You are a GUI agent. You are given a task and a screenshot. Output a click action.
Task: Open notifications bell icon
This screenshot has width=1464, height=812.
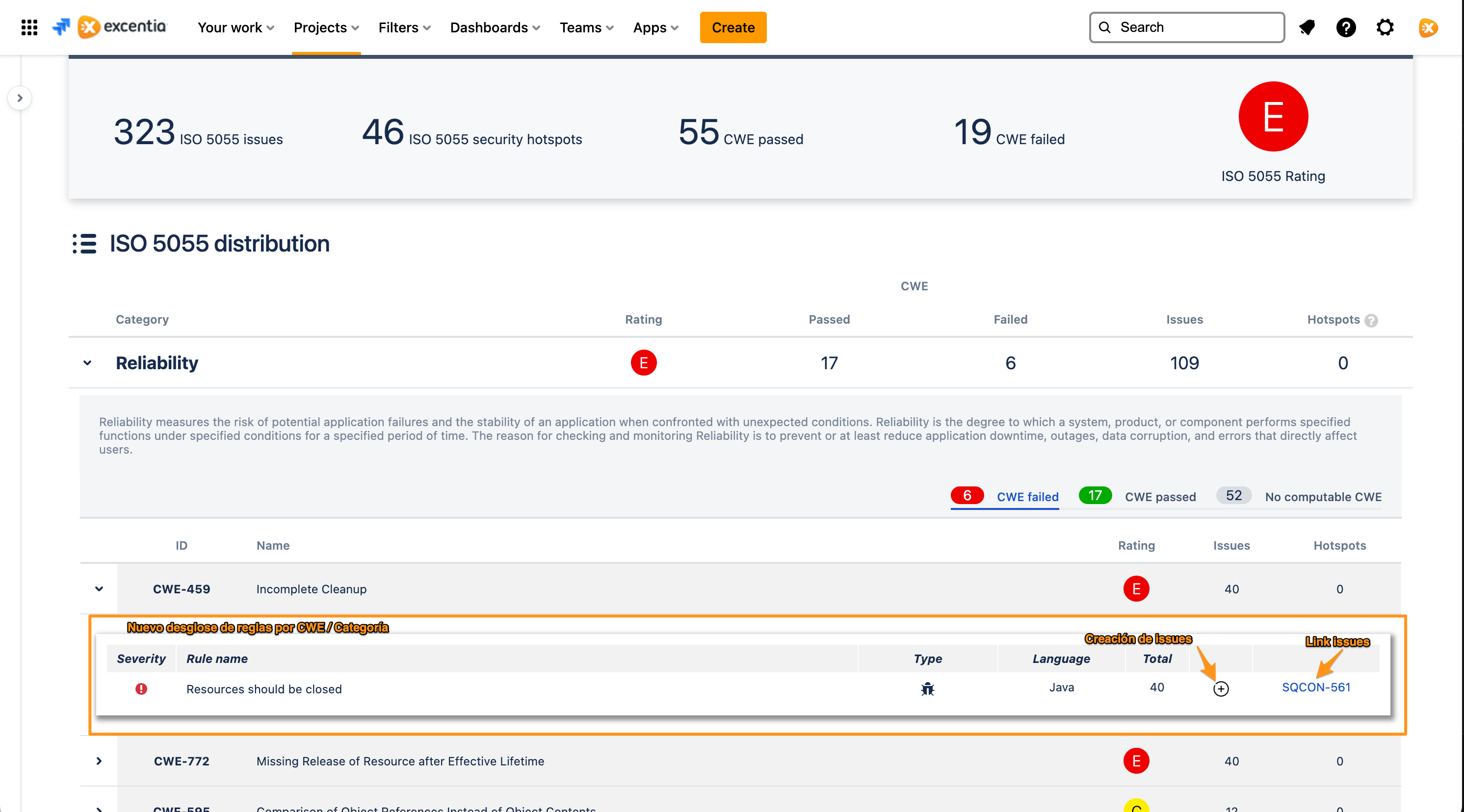point(1307,27)
